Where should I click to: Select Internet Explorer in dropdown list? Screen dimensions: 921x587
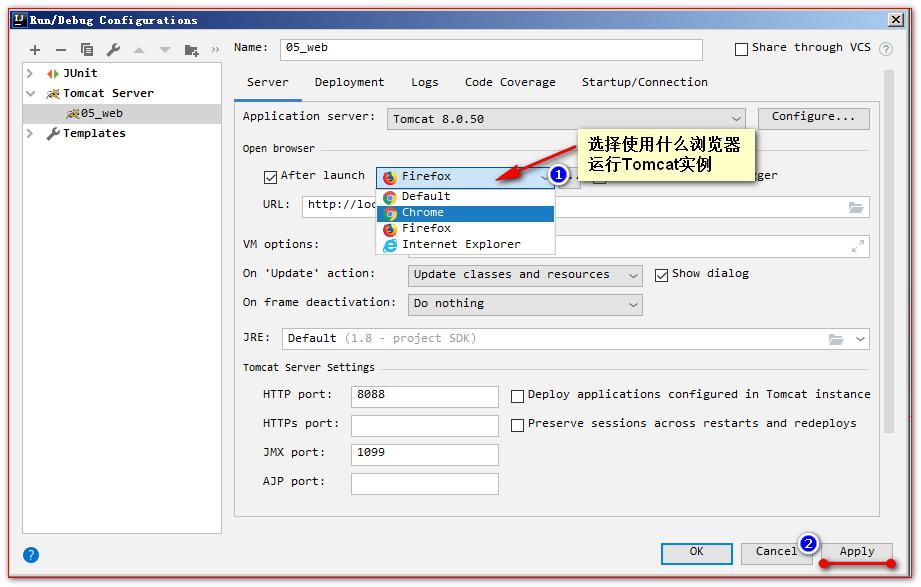[x=465, y=244]
